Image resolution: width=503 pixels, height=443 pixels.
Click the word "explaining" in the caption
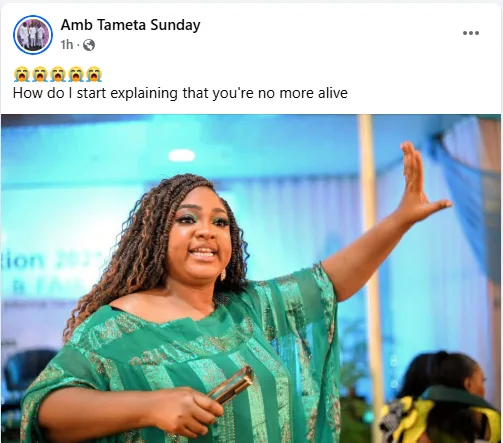(144, 93)
